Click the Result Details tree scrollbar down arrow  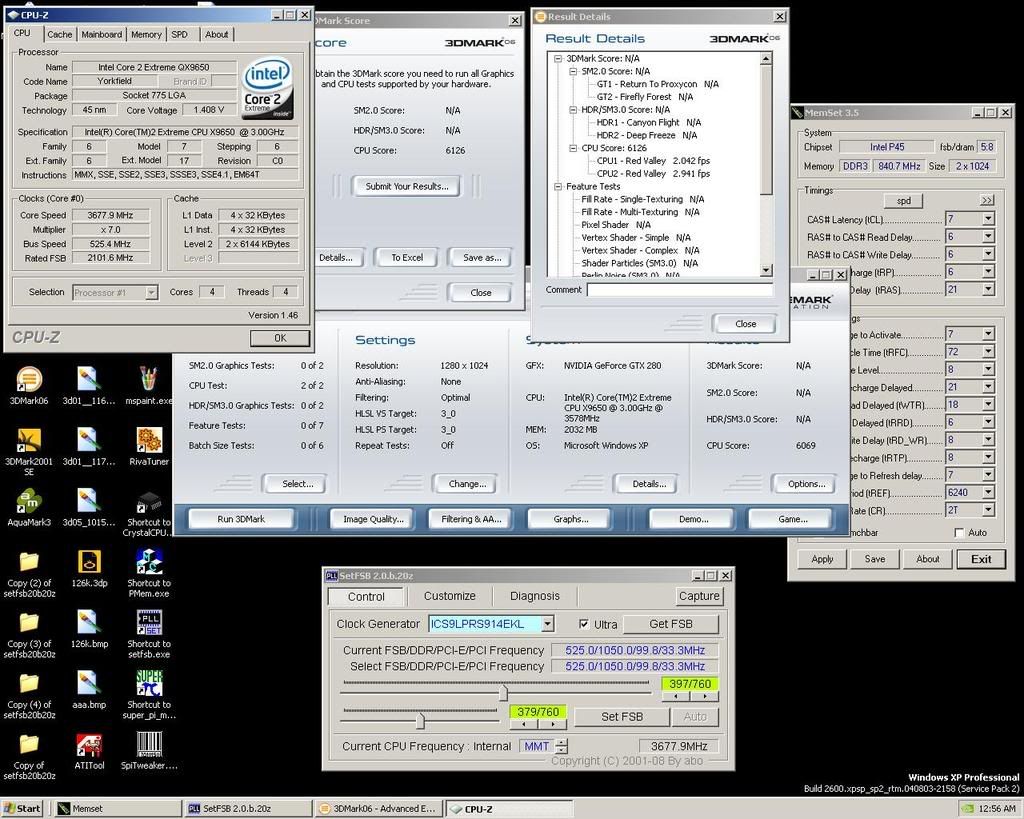point(766,270)
